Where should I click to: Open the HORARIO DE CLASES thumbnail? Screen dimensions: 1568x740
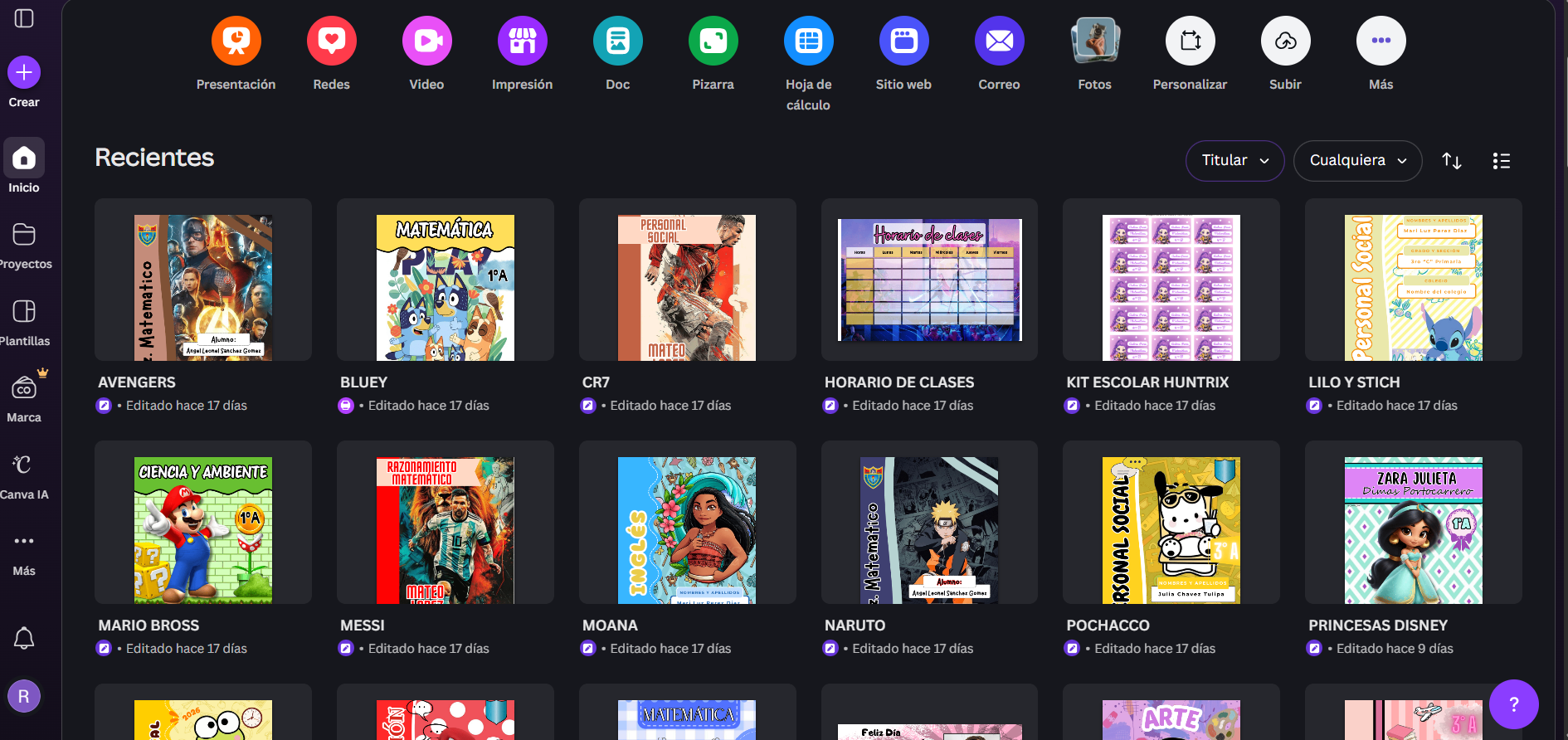(x=929, y=280)
